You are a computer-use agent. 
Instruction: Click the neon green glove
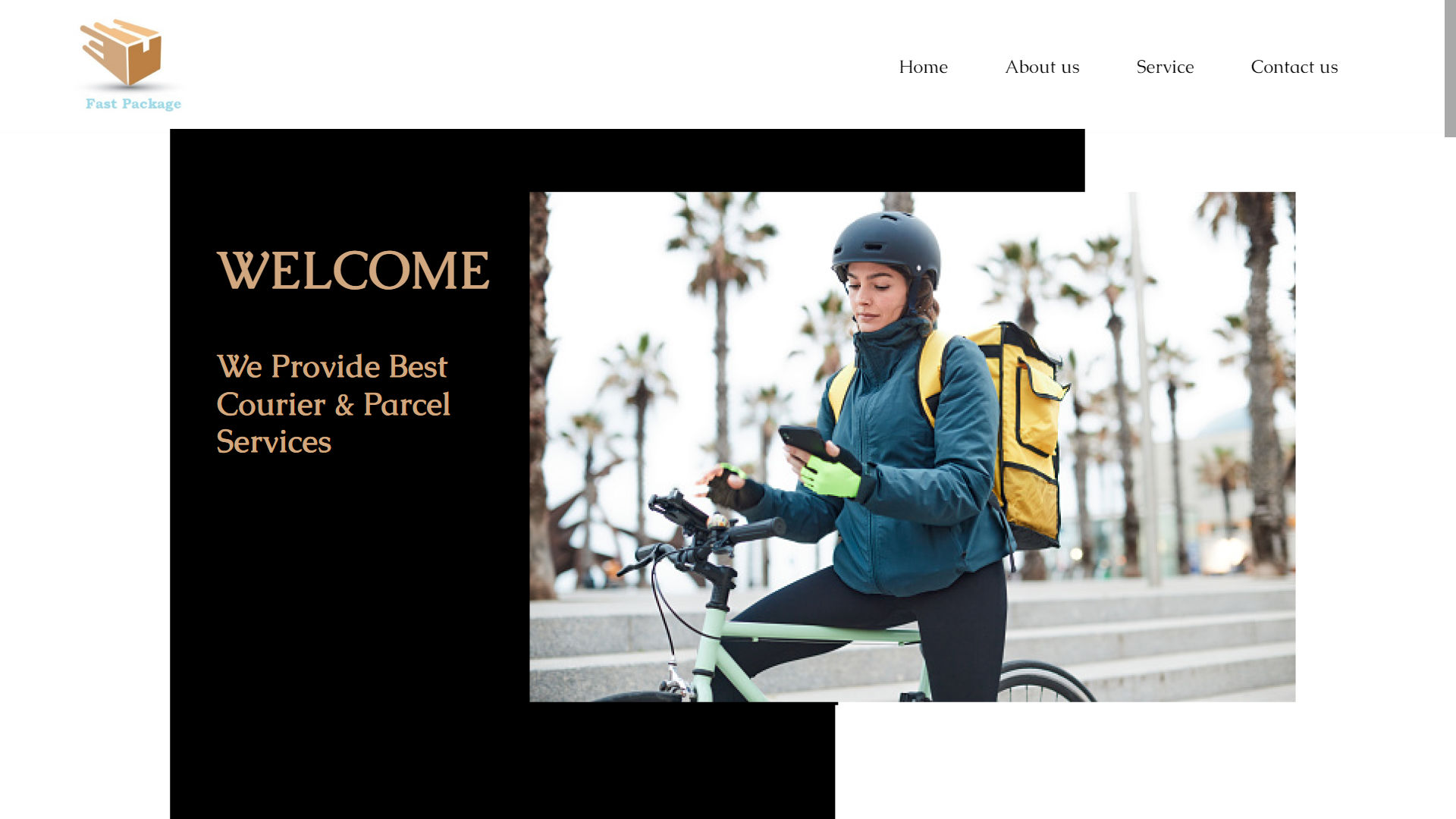click(830, 477)
